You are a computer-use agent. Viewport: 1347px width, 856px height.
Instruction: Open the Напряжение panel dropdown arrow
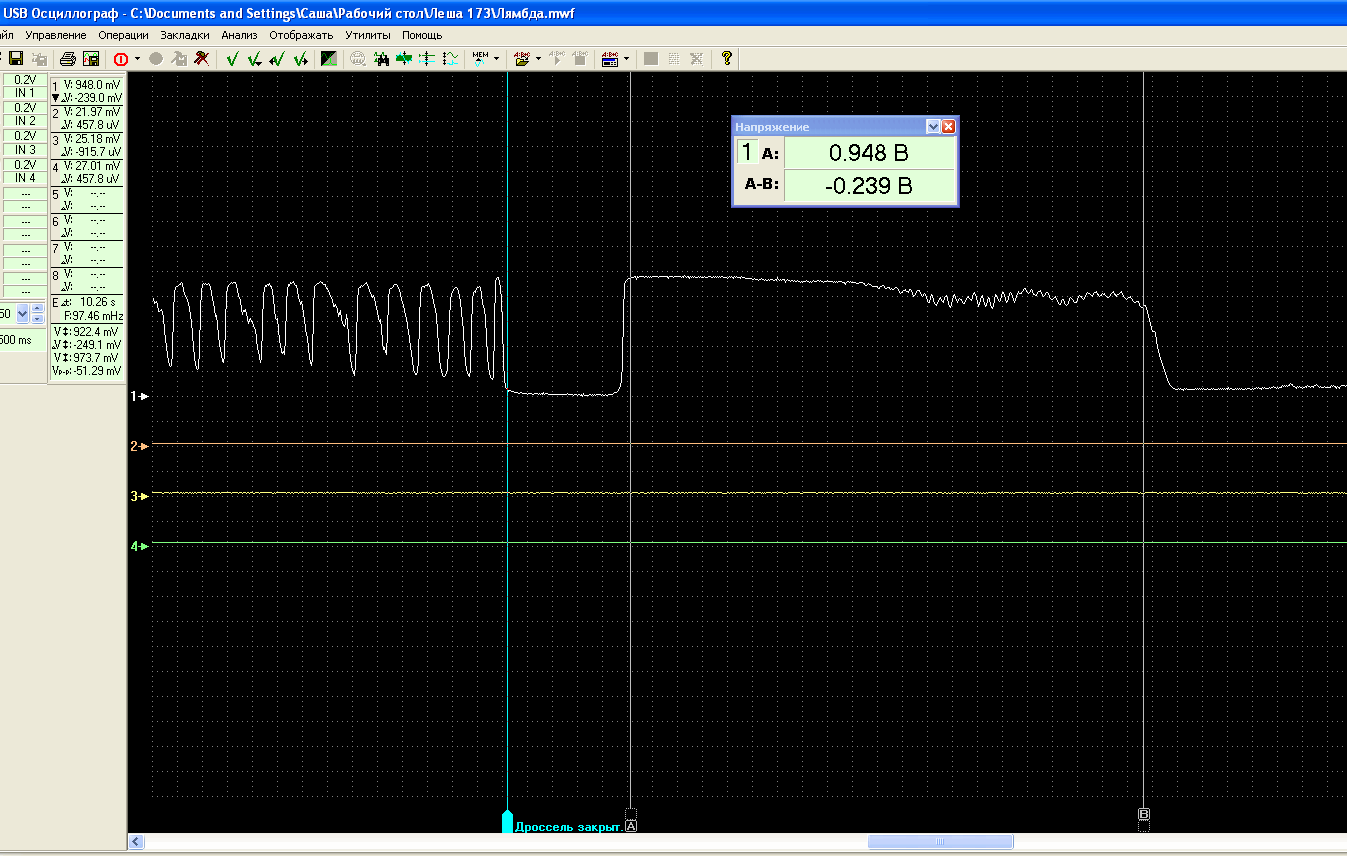coord(933,127)
